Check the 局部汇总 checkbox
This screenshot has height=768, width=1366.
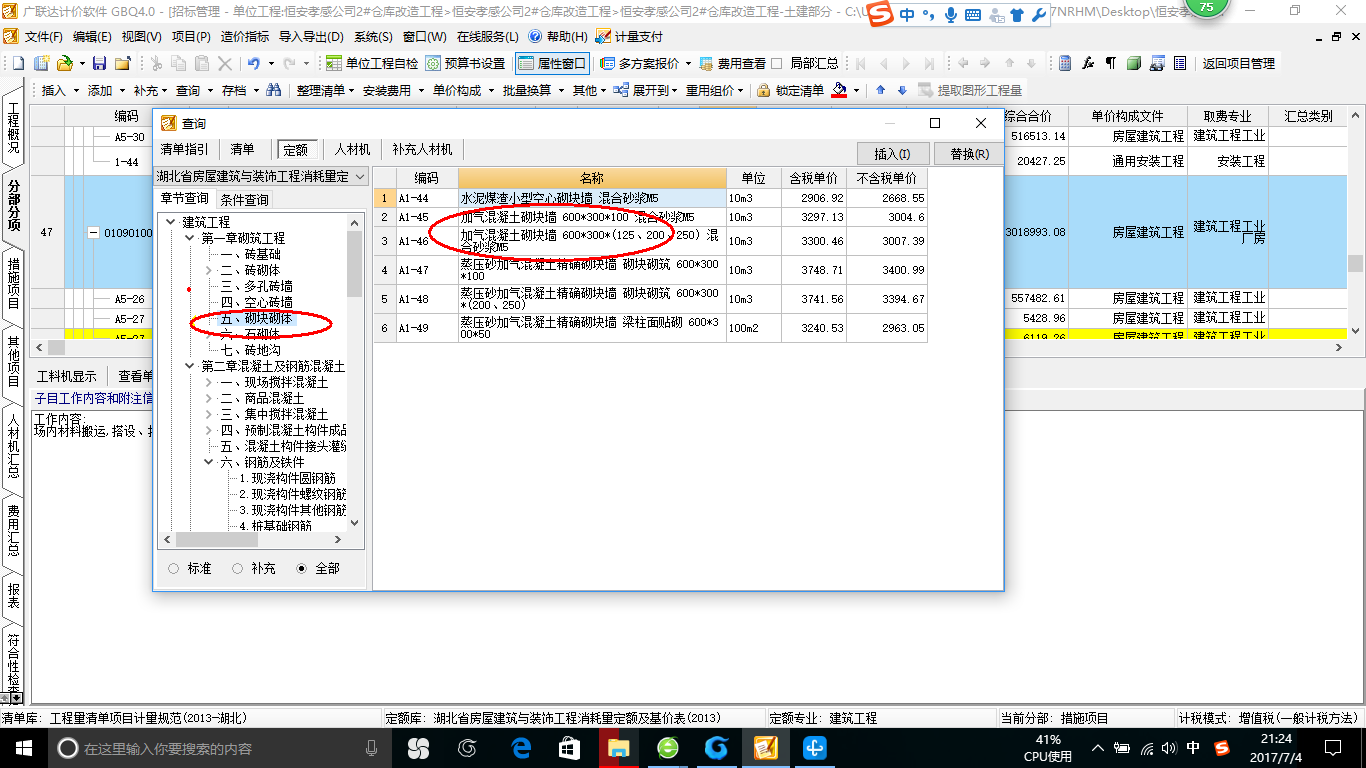click(x=777, y=63)
